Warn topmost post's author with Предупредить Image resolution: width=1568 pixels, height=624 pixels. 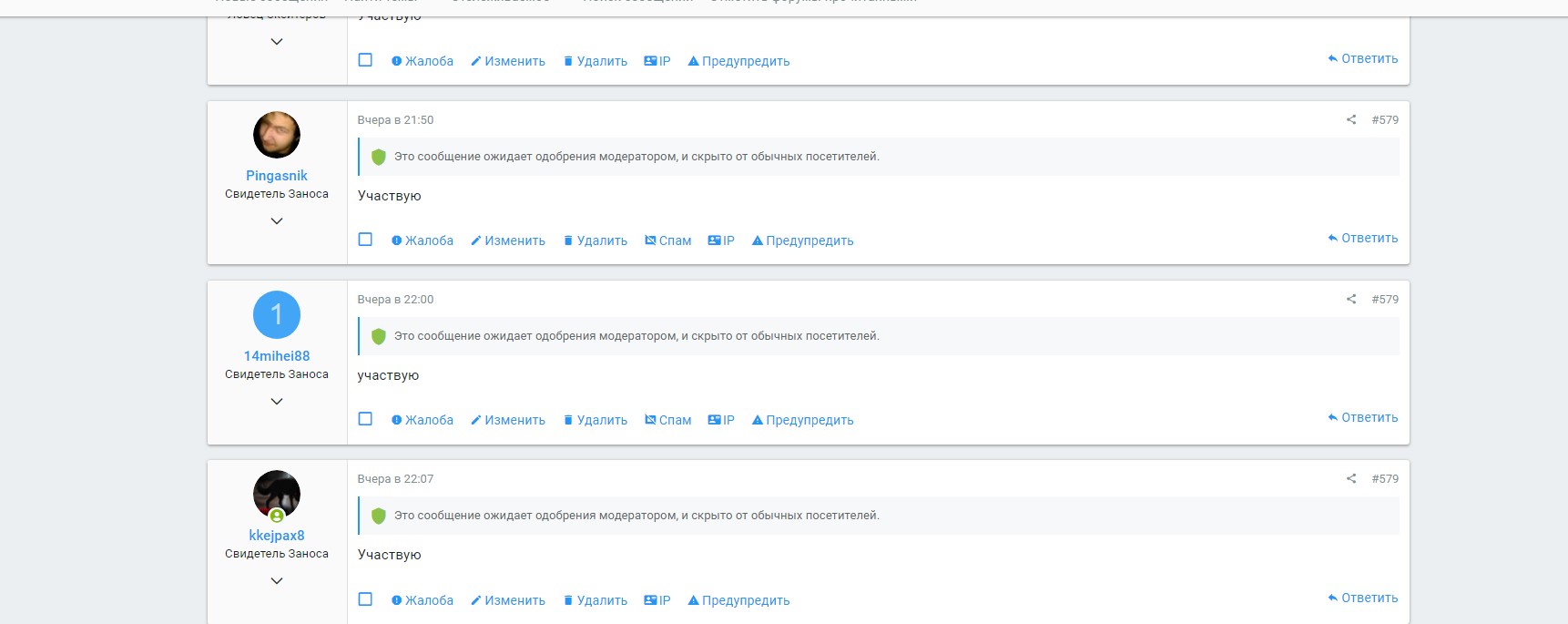coord(739,61)
